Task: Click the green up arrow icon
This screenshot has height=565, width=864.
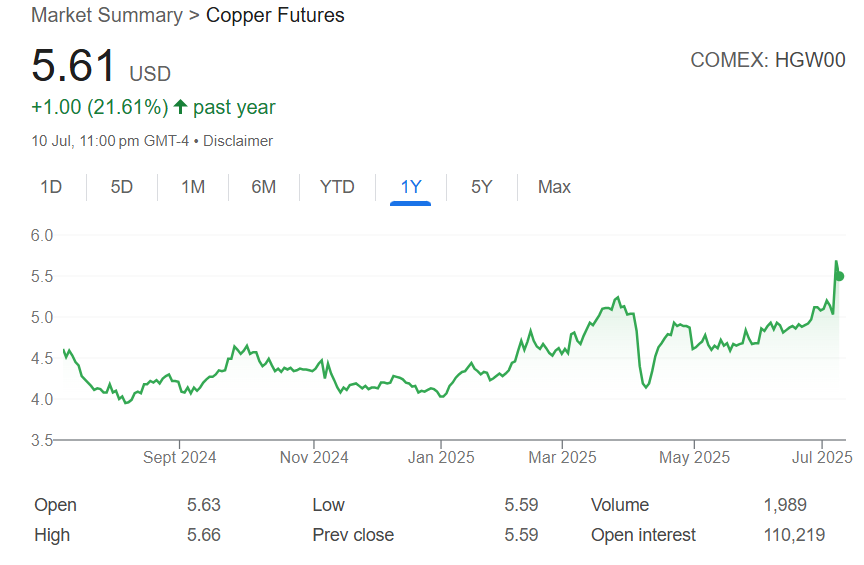Action: (x=180, y=107)
